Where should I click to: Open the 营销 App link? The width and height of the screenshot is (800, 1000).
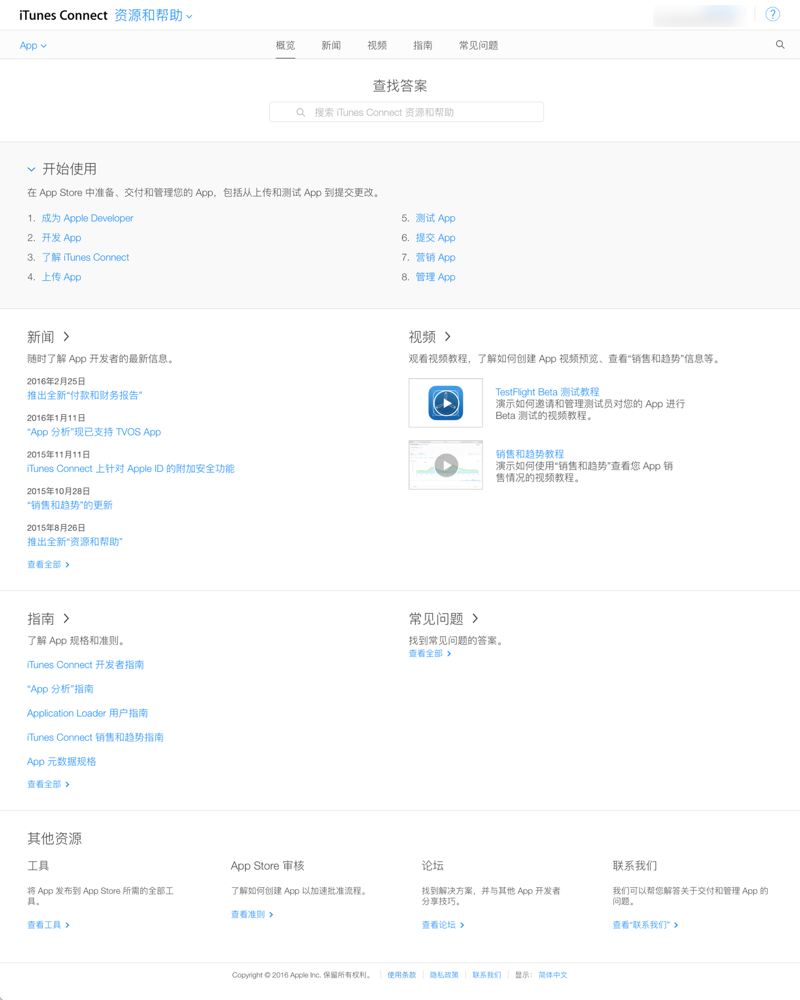(436, 258)
